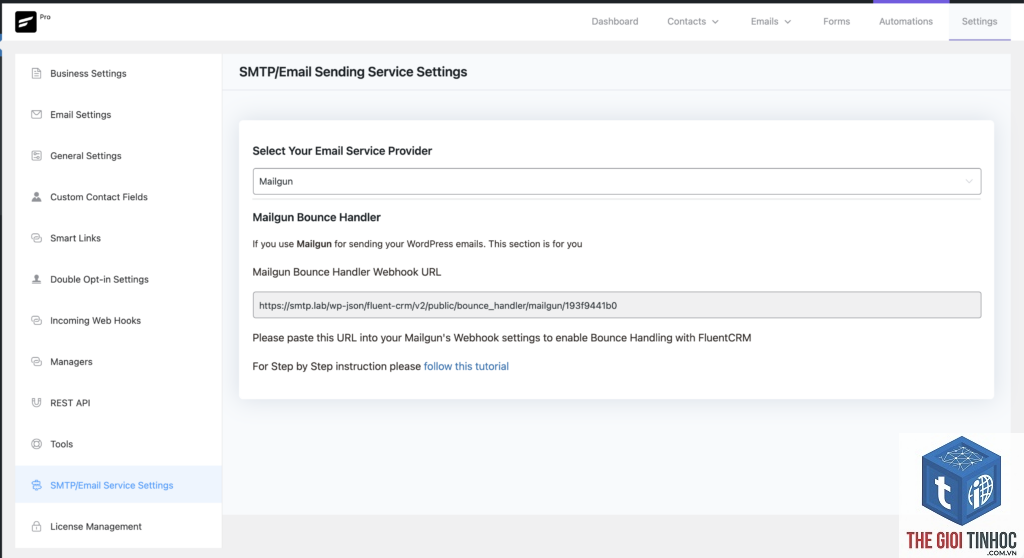Click the FluentCRM logo icon
Image resolution: width=1024 pixels, height=558 pixels.
click(25, 22)
